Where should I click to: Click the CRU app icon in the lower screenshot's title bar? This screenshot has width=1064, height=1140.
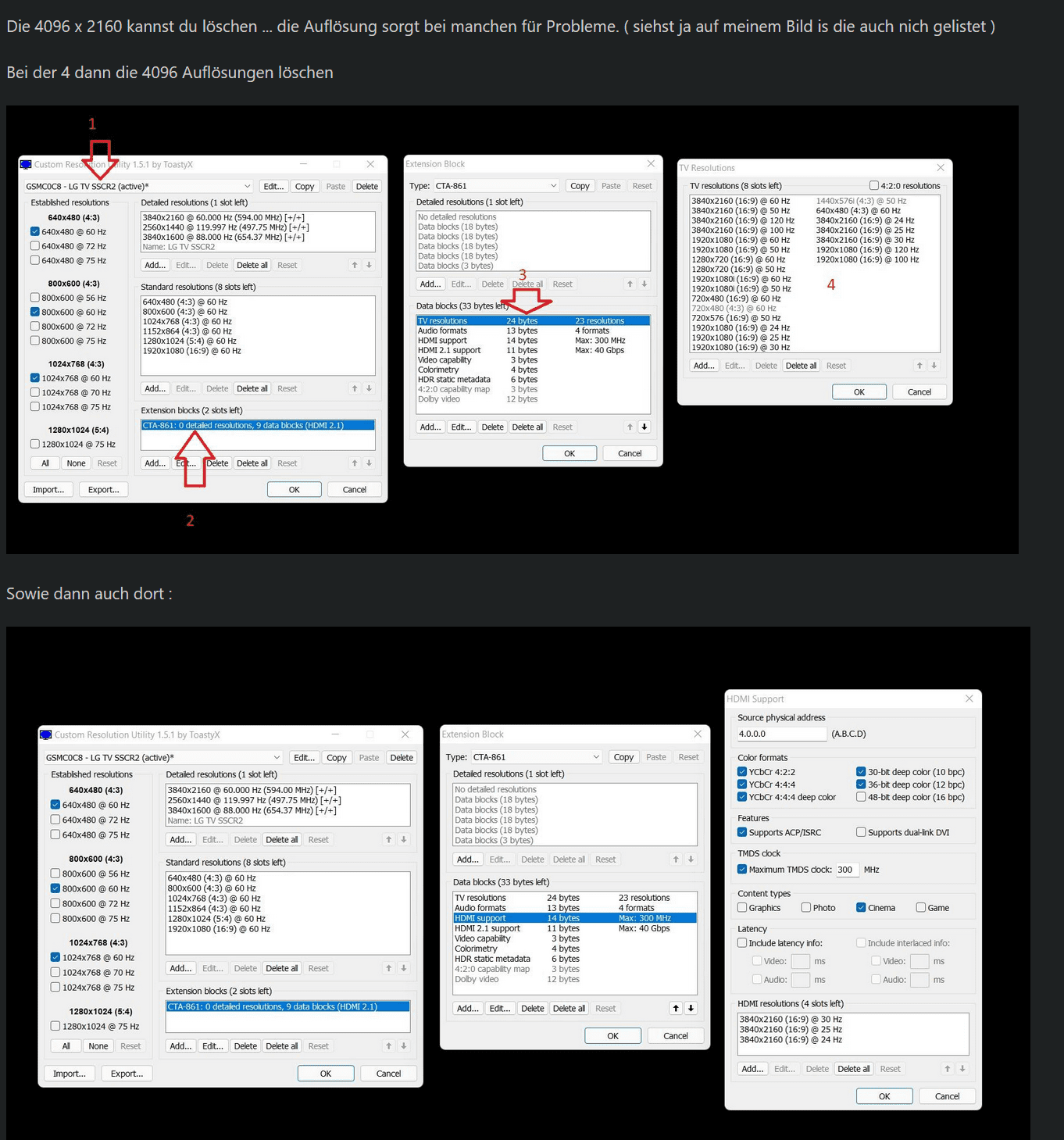(46, 734)
